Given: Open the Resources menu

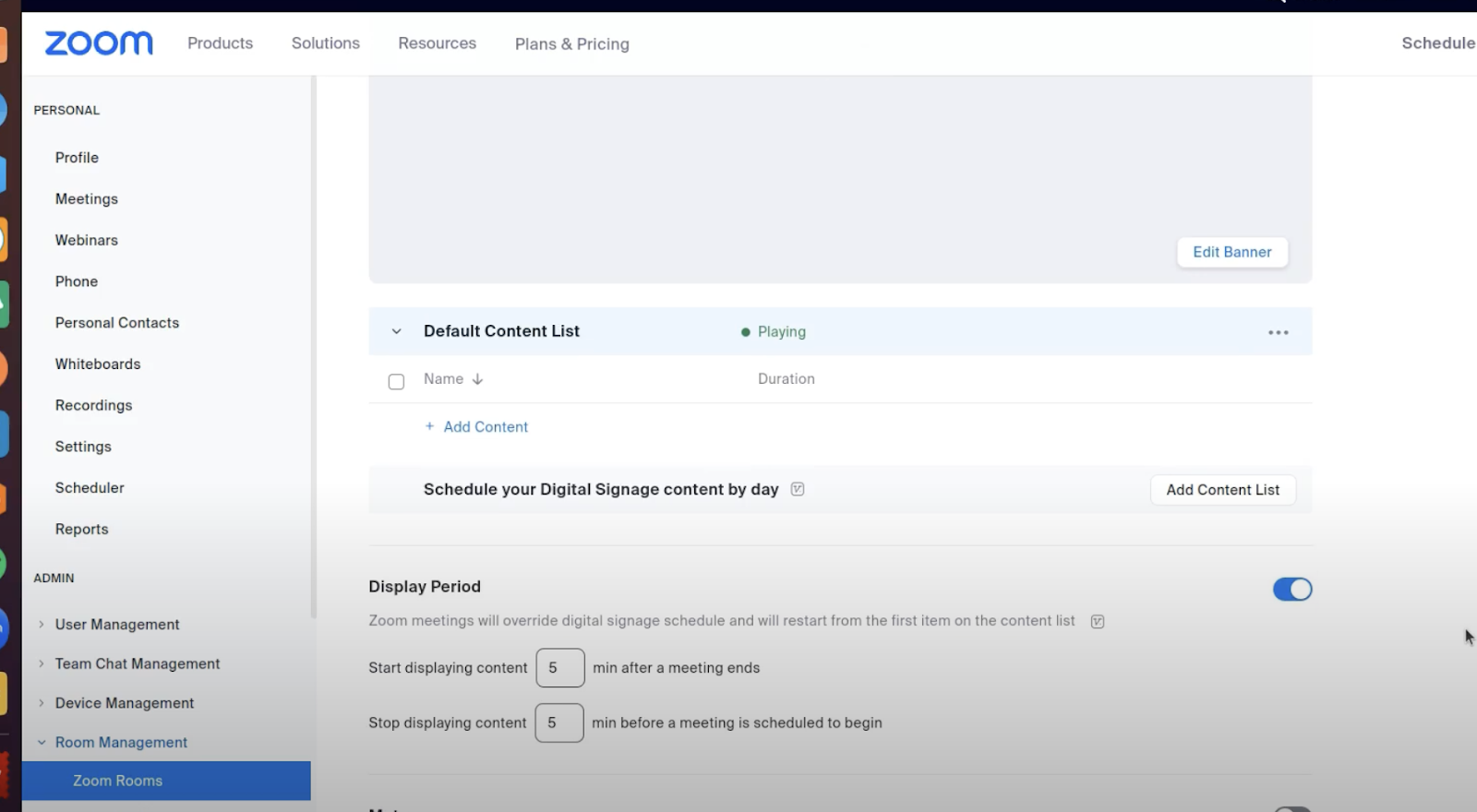Looking at the screenshot, I should pos(438,43).
